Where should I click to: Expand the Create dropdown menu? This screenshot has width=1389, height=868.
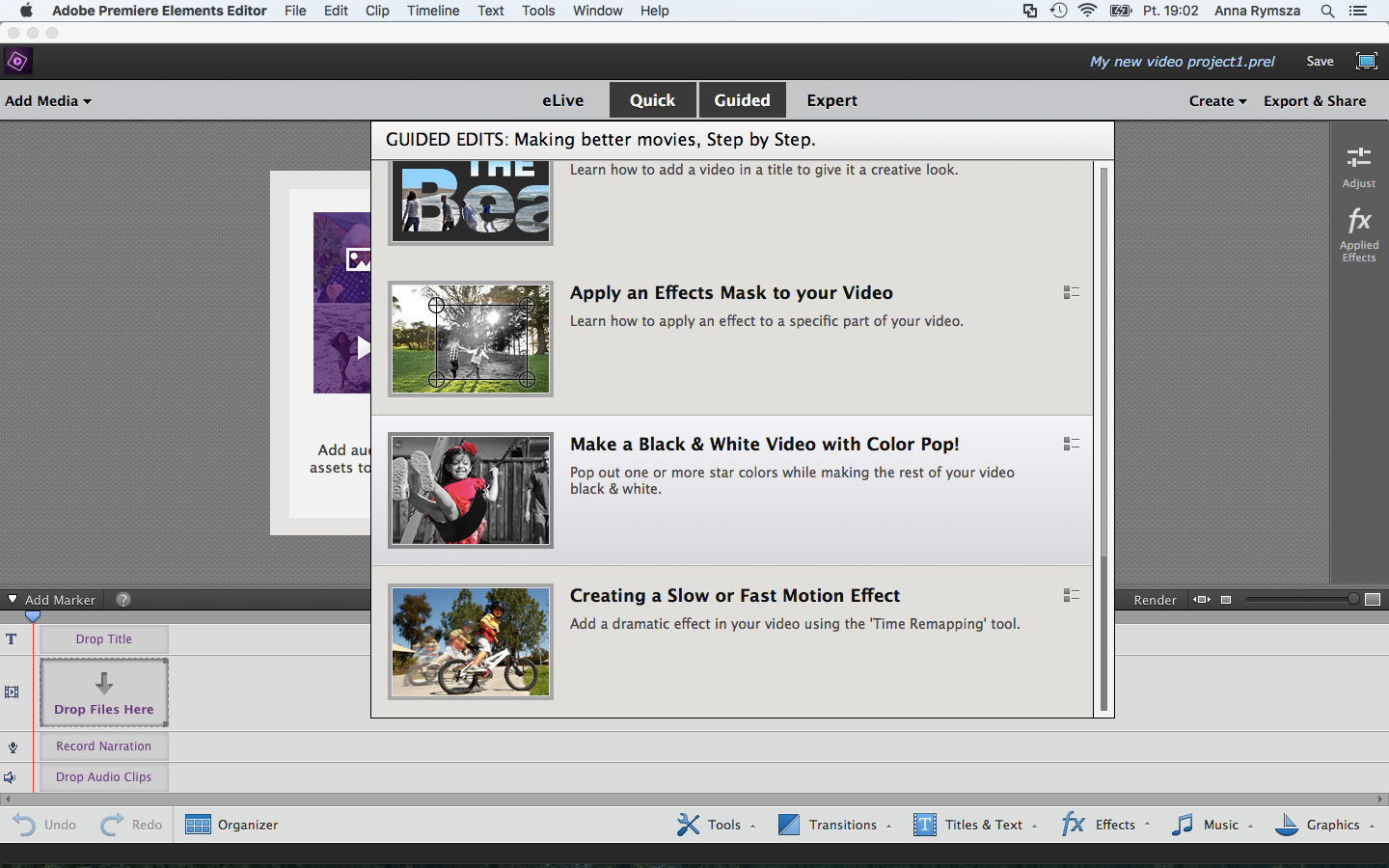(1217, 100)
